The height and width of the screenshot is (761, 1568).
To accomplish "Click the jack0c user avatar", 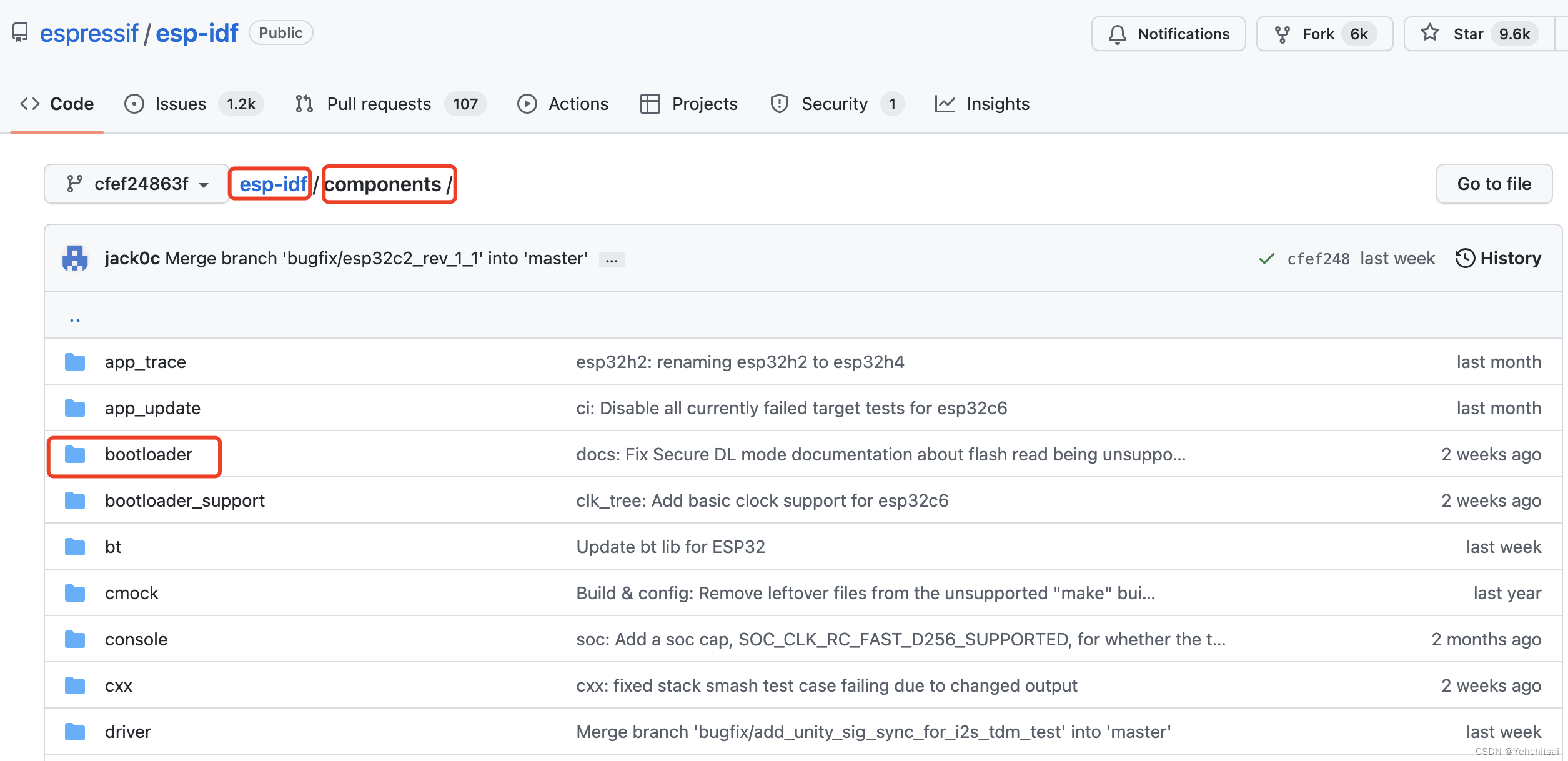I will pos(75,258).
